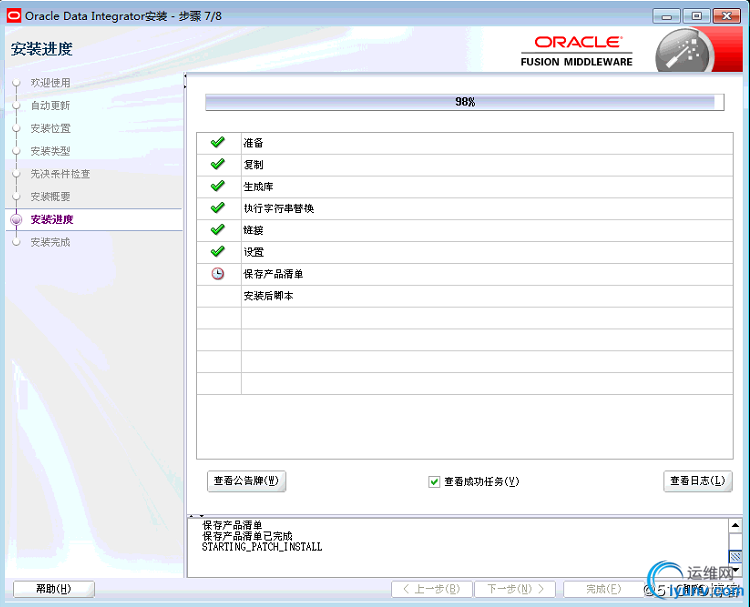Click the 安装进度 page heading
The width and height of the screenshot is (750, 607).
click(x=41, y=49)
